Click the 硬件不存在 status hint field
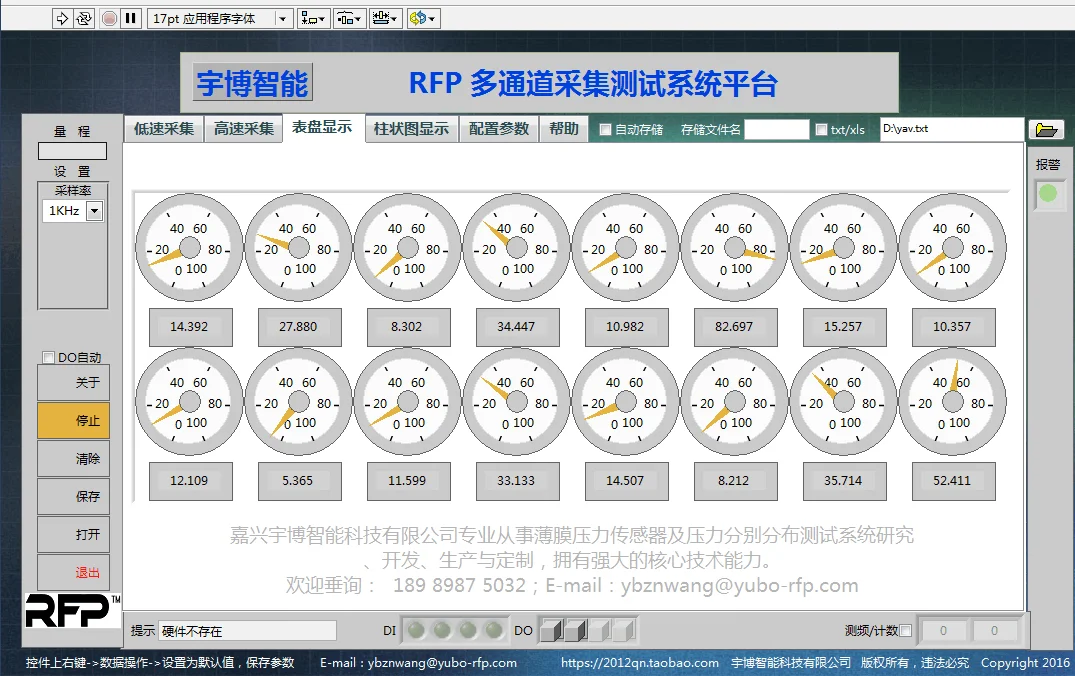 tap(247, 631)
